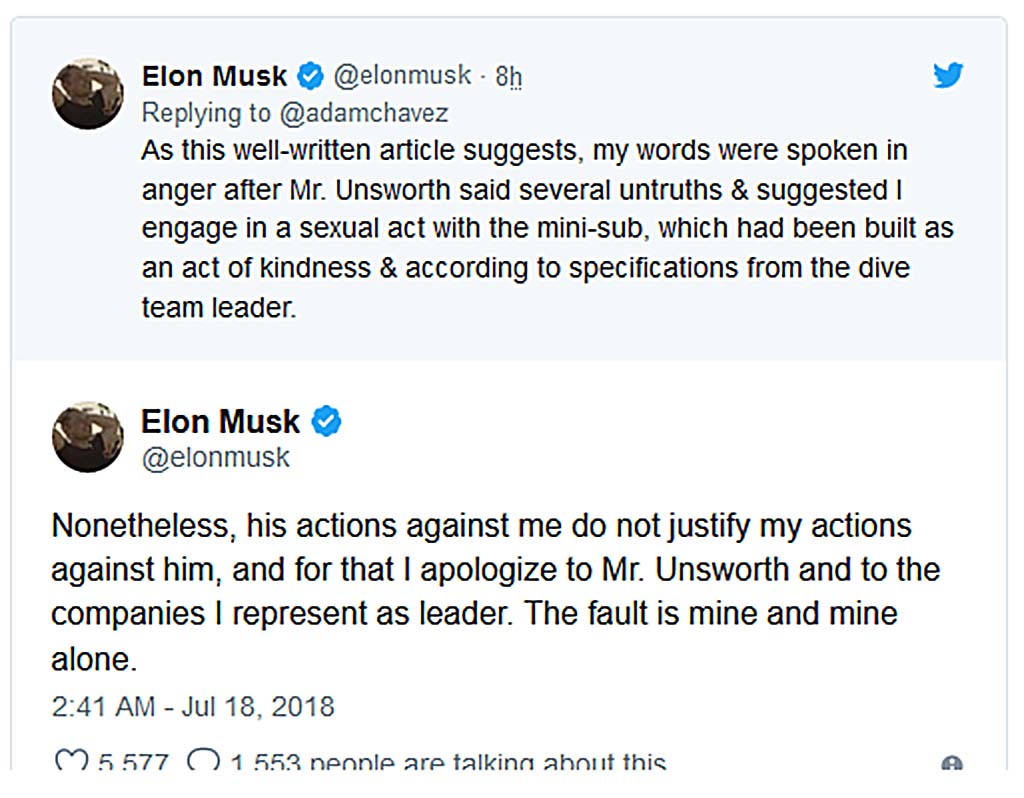Viewport: 1024px width, 798px height.
Task: Click the 5,577 likes count
Action: [x=133, y=761]
